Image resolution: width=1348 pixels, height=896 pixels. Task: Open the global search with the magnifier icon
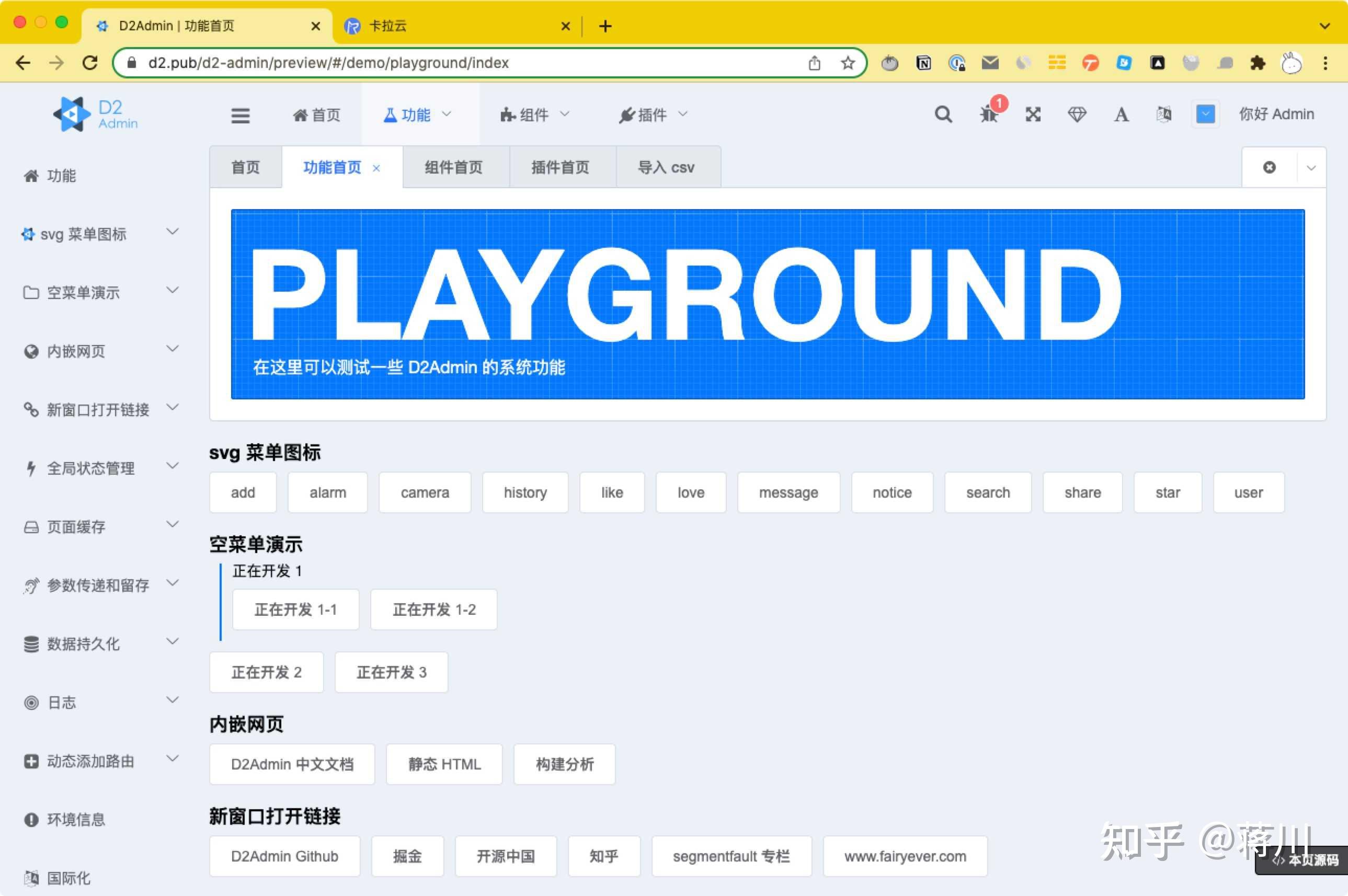[x=943, y=114]
